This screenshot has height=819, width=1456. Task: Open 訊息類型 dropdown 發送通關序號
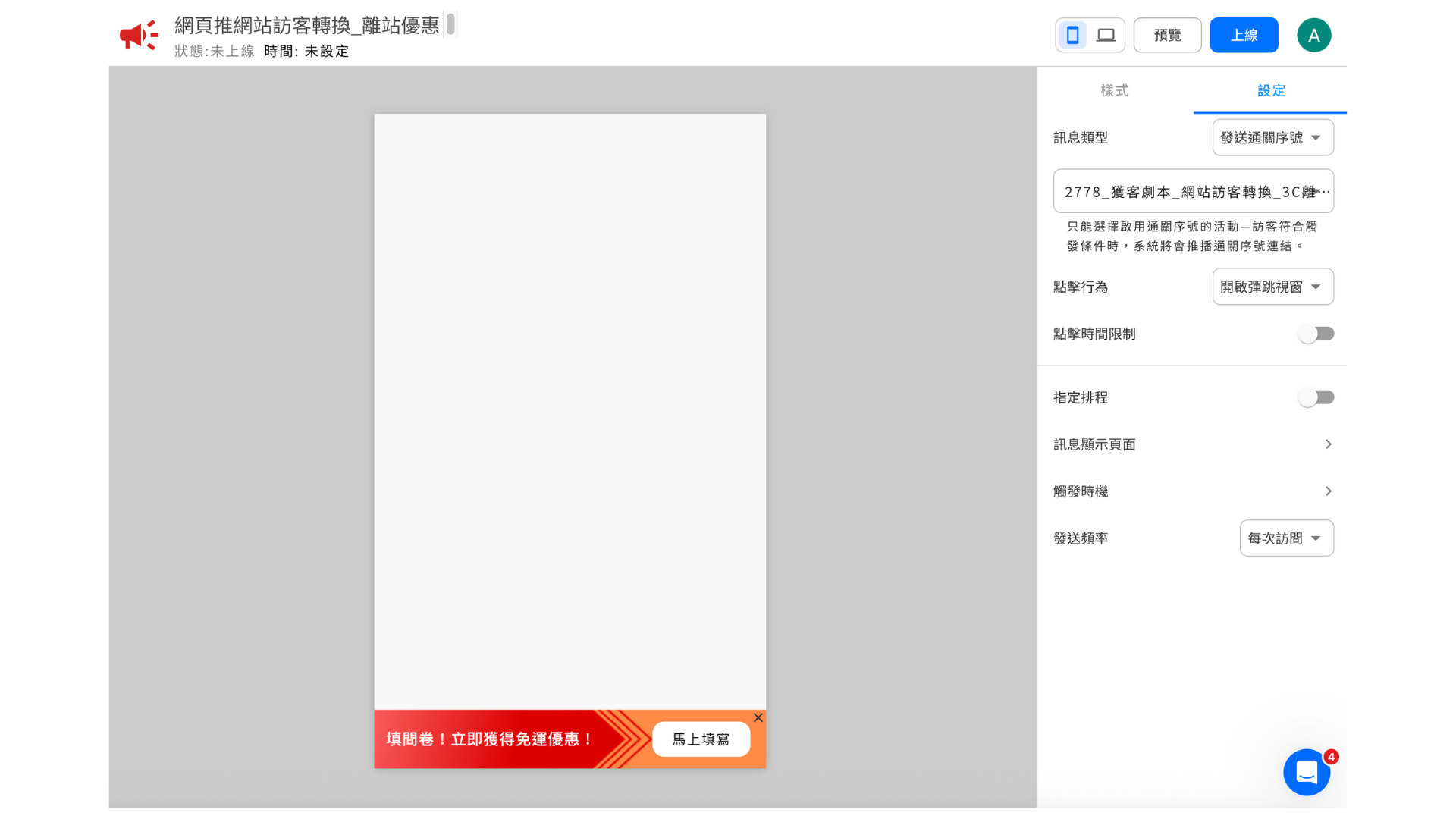(1272, 138)
